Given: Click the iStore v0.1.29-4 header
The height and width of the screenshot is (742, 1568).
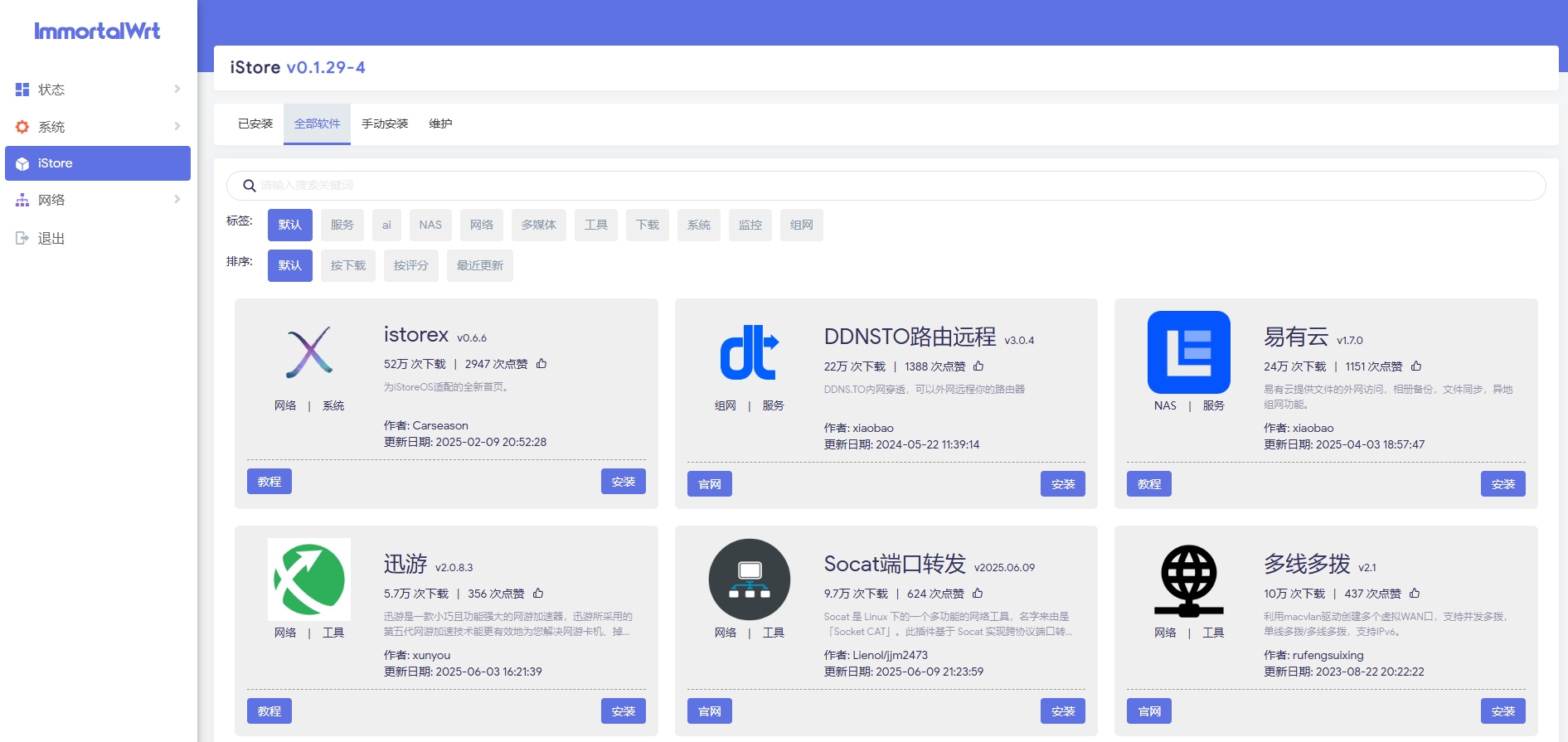Looking at the screenshot, I should coord(298,68).
